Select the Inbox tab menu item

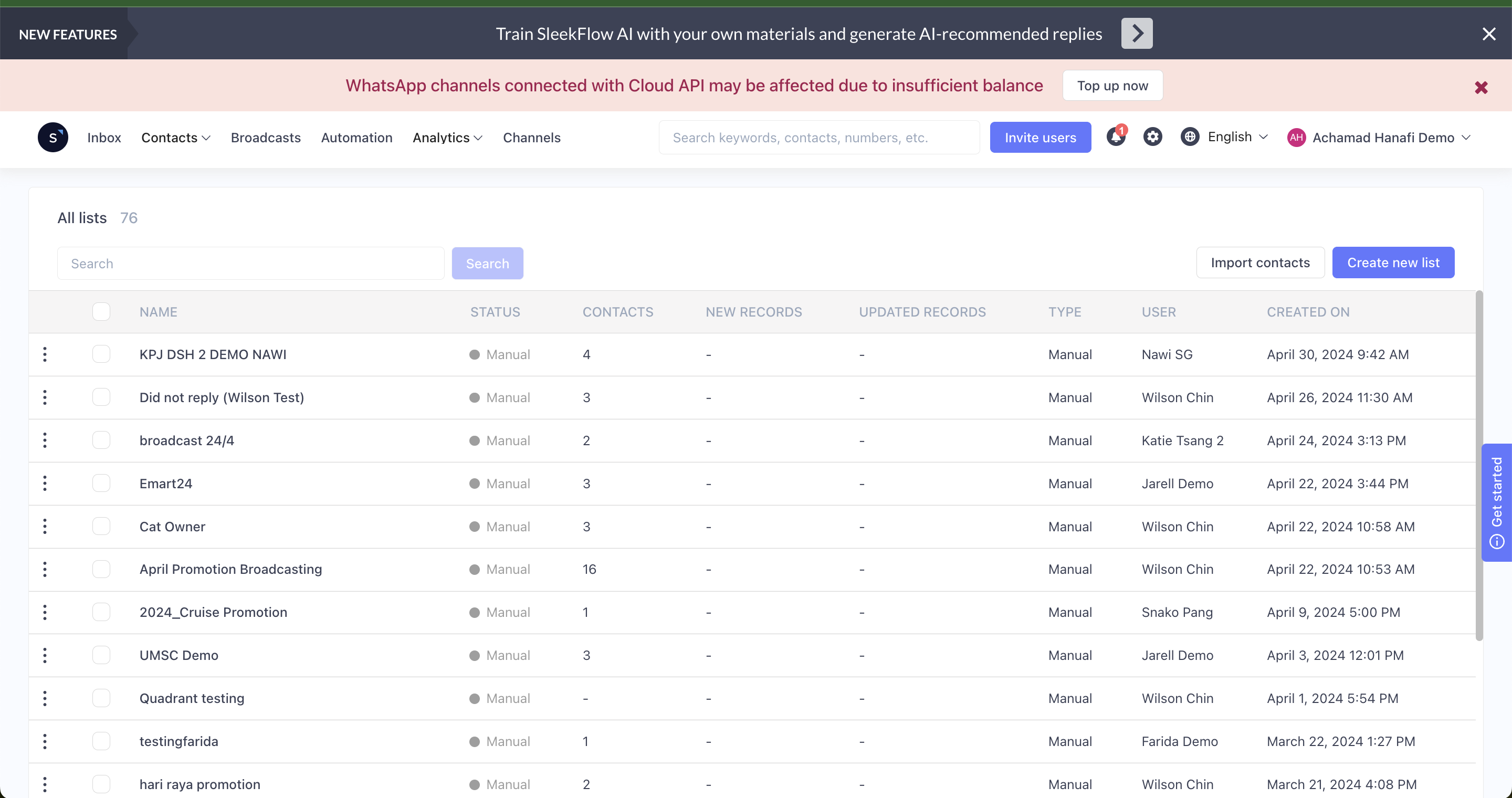coord(105,138)
